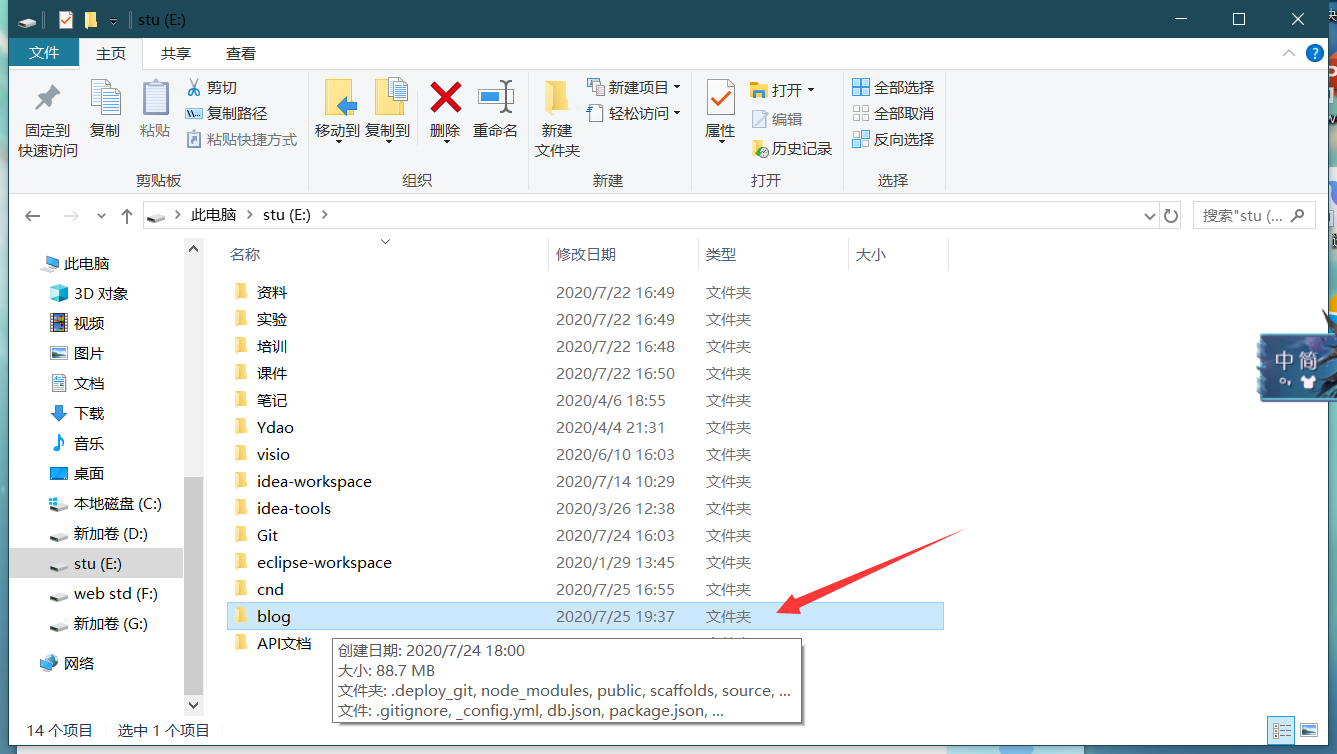1337x754 pixels.
Task: Click chevron before 此电脑 in path
Action: (178, 215)
